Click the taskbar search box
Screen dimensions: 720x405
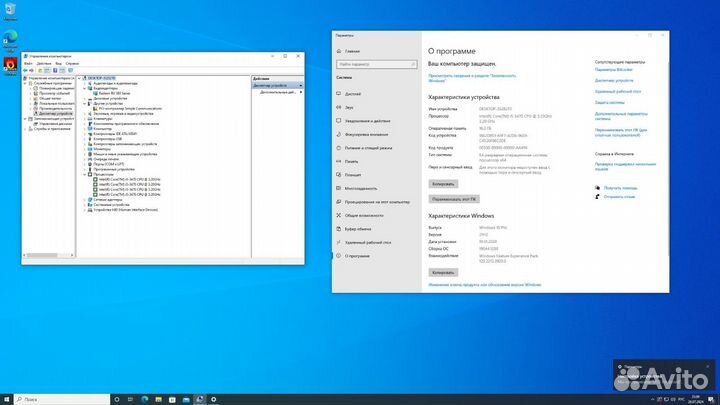(x=62, y=399)
